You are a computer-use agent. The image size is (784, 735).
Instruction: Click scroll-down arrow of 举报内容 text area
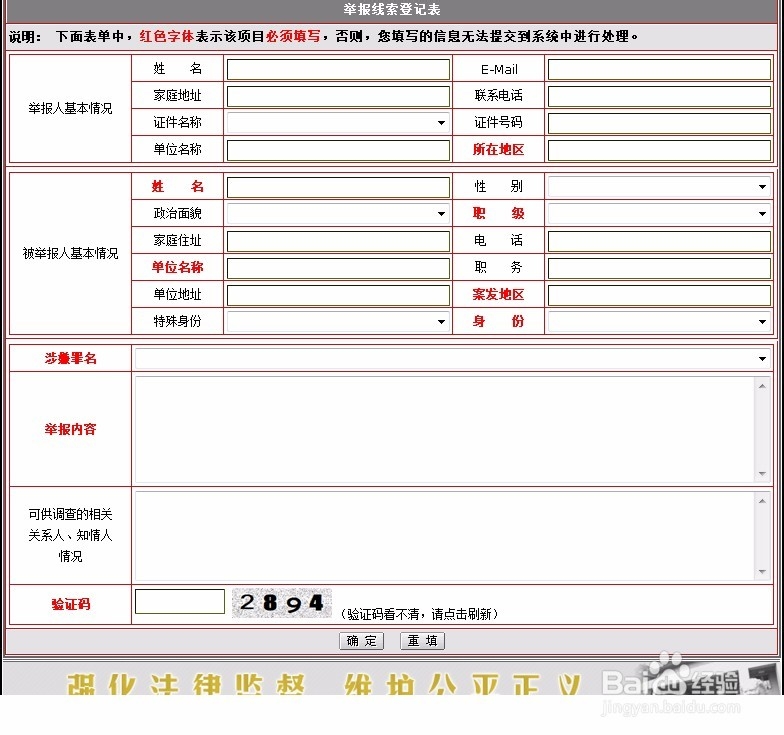click(x=762, y=474)
